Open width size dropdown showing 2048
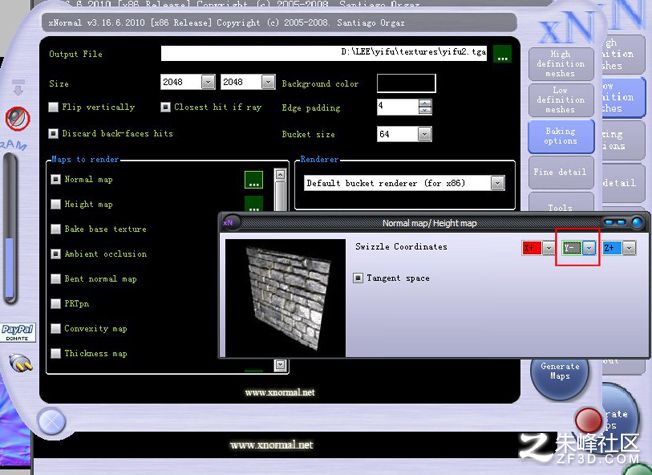 208,82
